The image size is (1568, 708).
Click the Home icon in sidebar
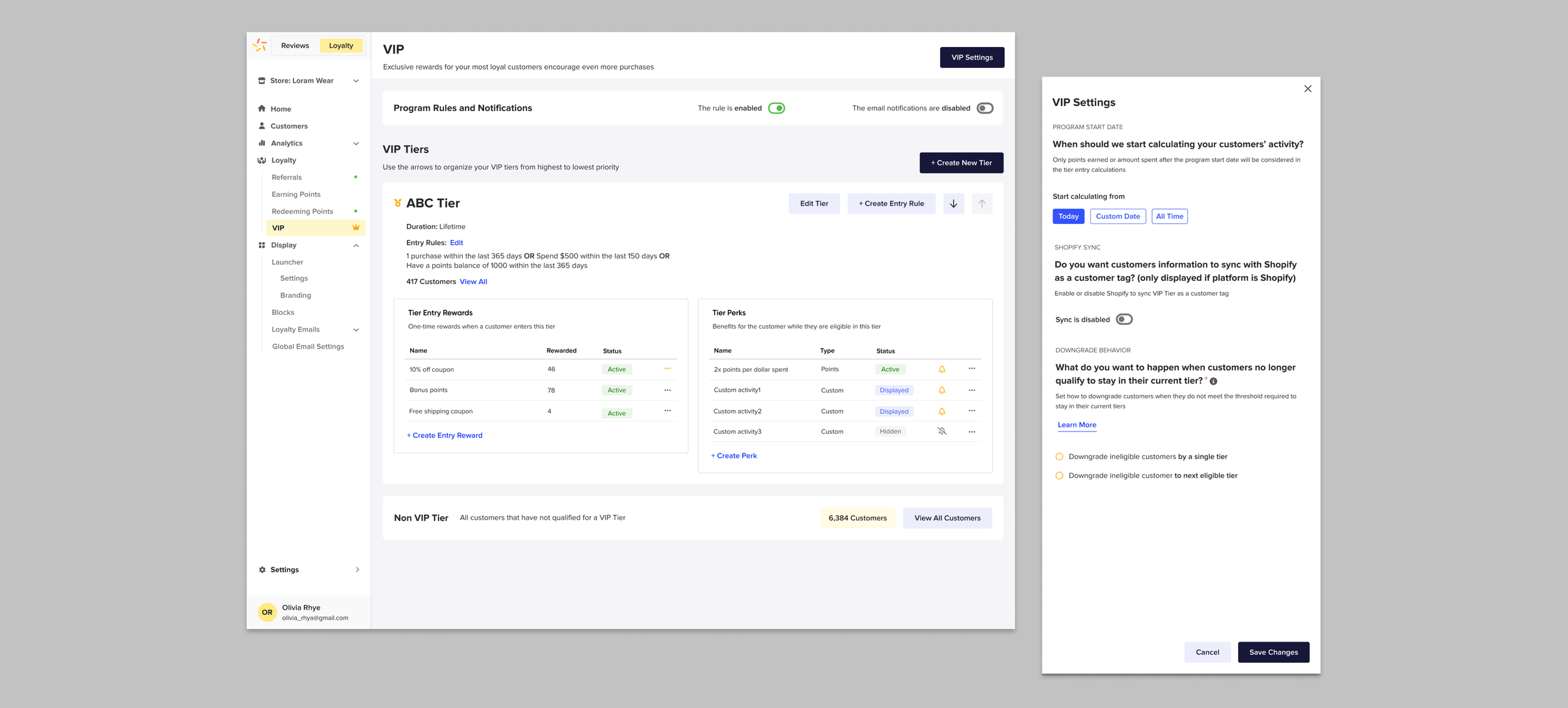262,108
